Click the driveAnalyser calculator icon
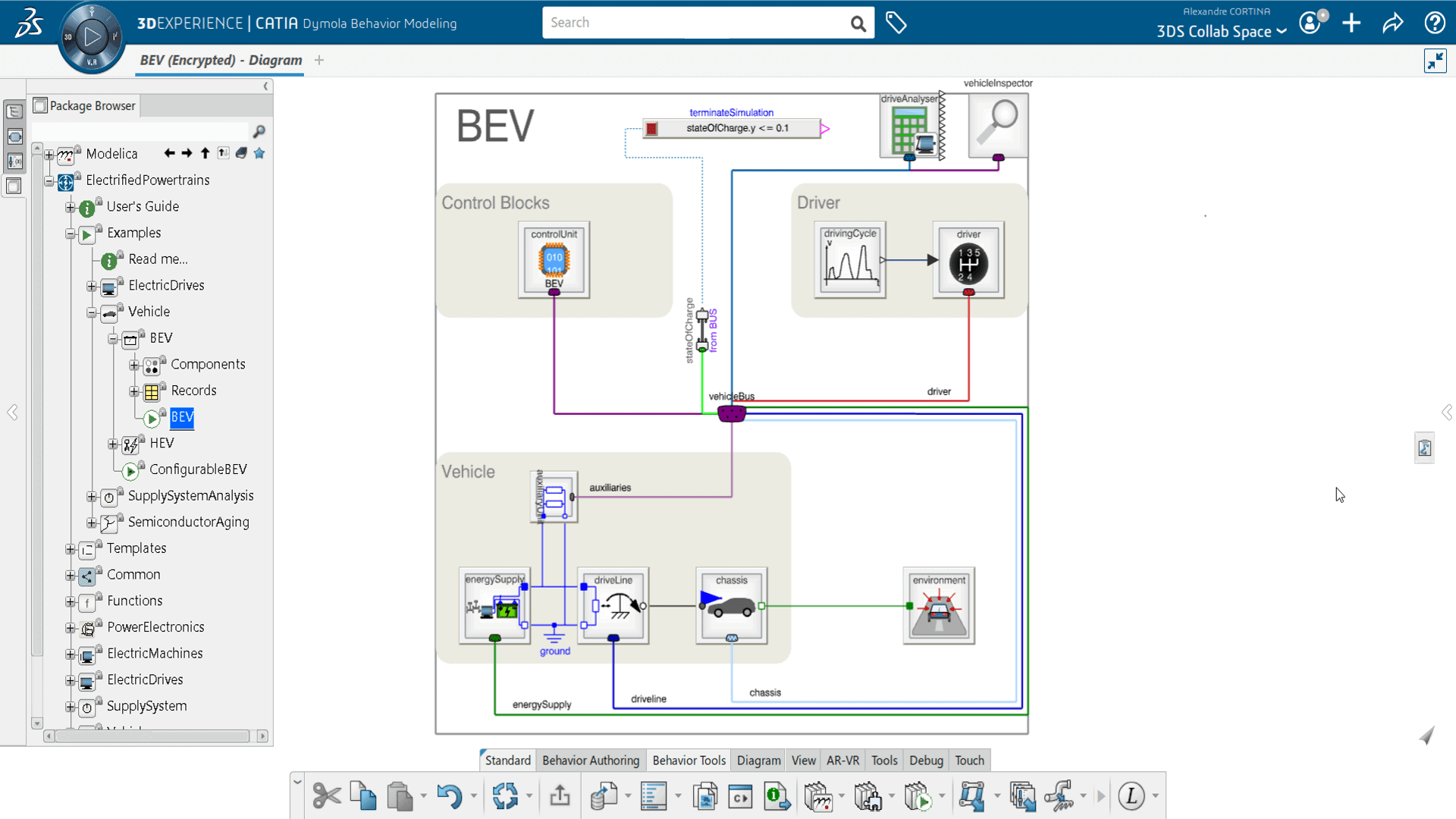The width and height of the screenshot is (1456, 819). (910, 125)
